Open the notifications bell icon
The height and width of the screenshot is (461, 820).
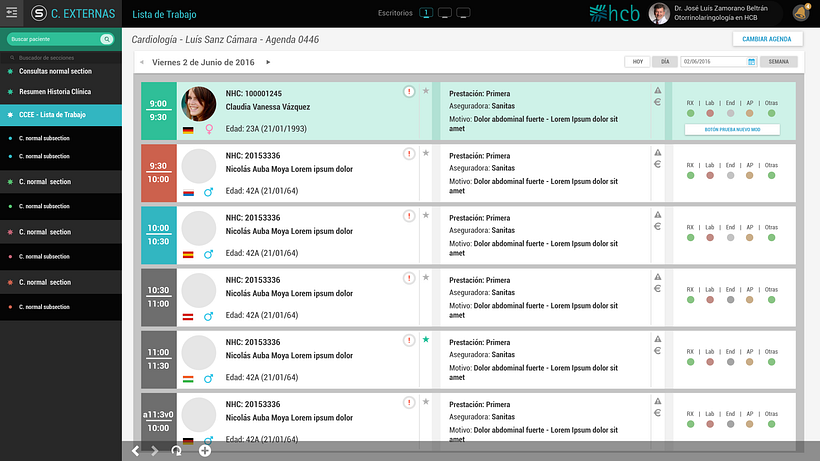(x=801, y=13)
